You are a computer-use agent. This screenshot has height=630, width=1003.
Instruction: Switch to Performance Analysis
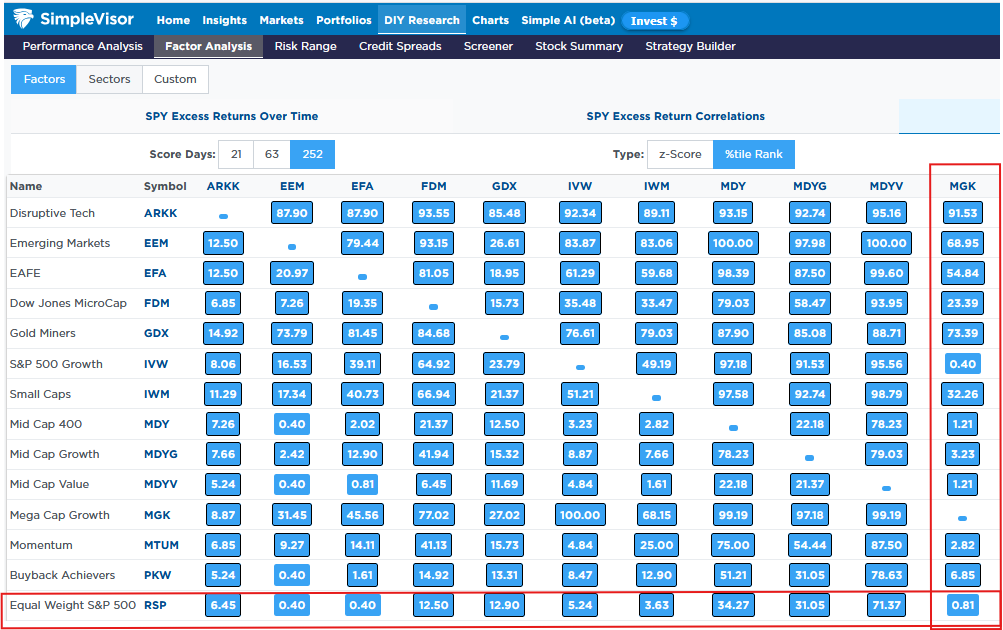[x=81, y=46]
